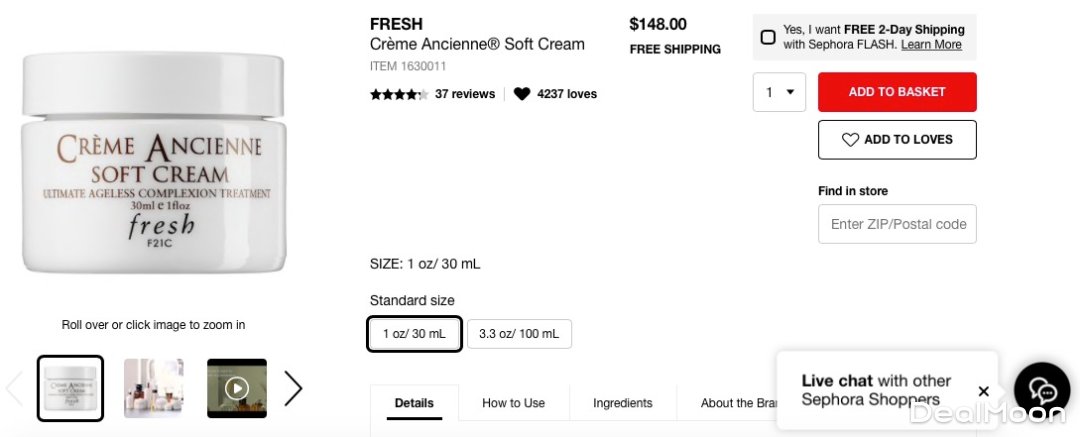Click the next thumbnail arrow
Image resolution: width=1080 pixels, height=437 pixels.
pos(293,388)
